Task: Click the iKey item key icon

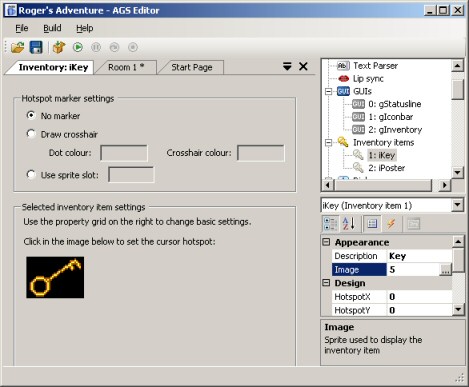Action: 358,155
